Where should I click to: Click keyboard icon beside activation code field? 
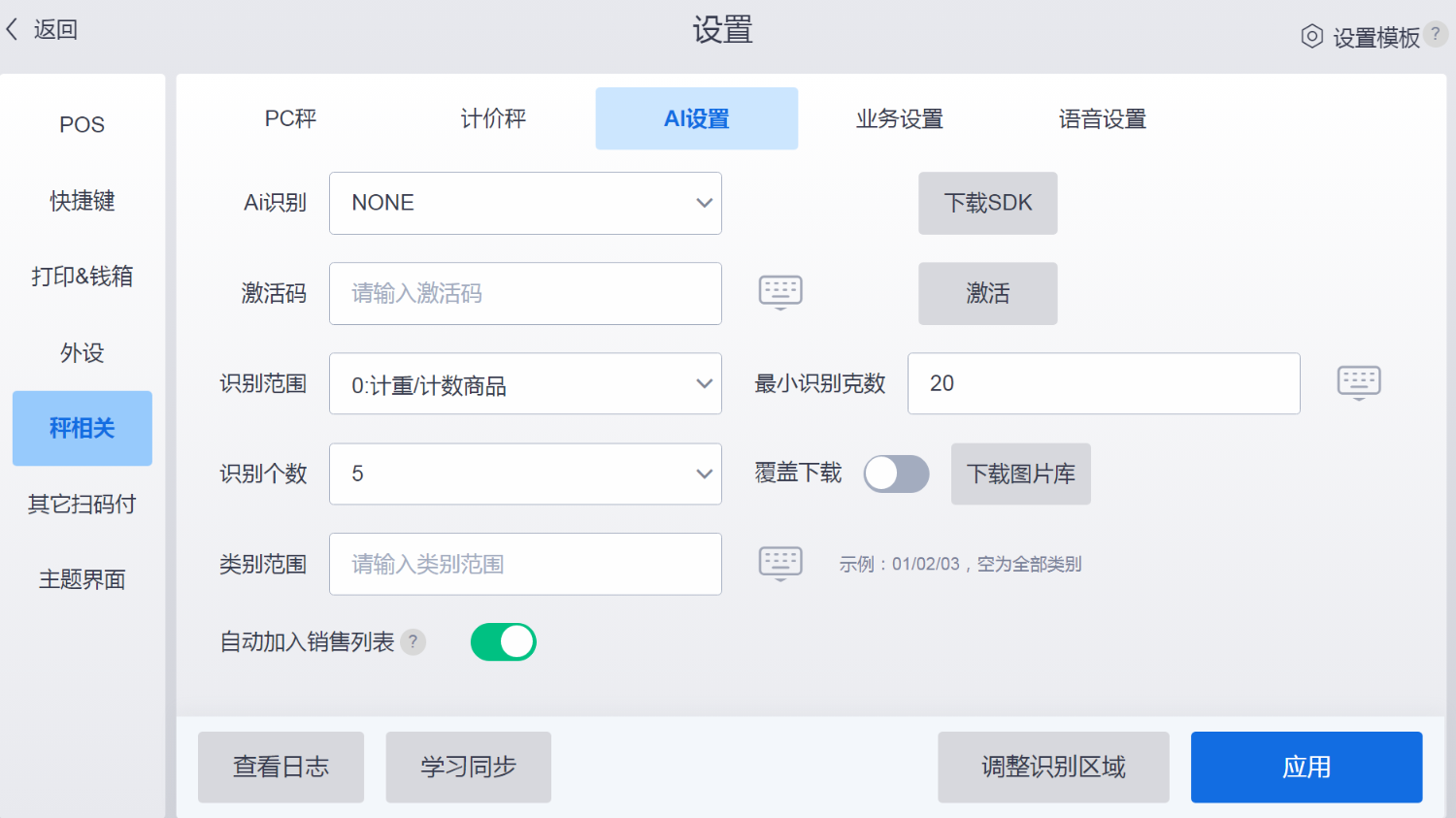tap(780, 292)
